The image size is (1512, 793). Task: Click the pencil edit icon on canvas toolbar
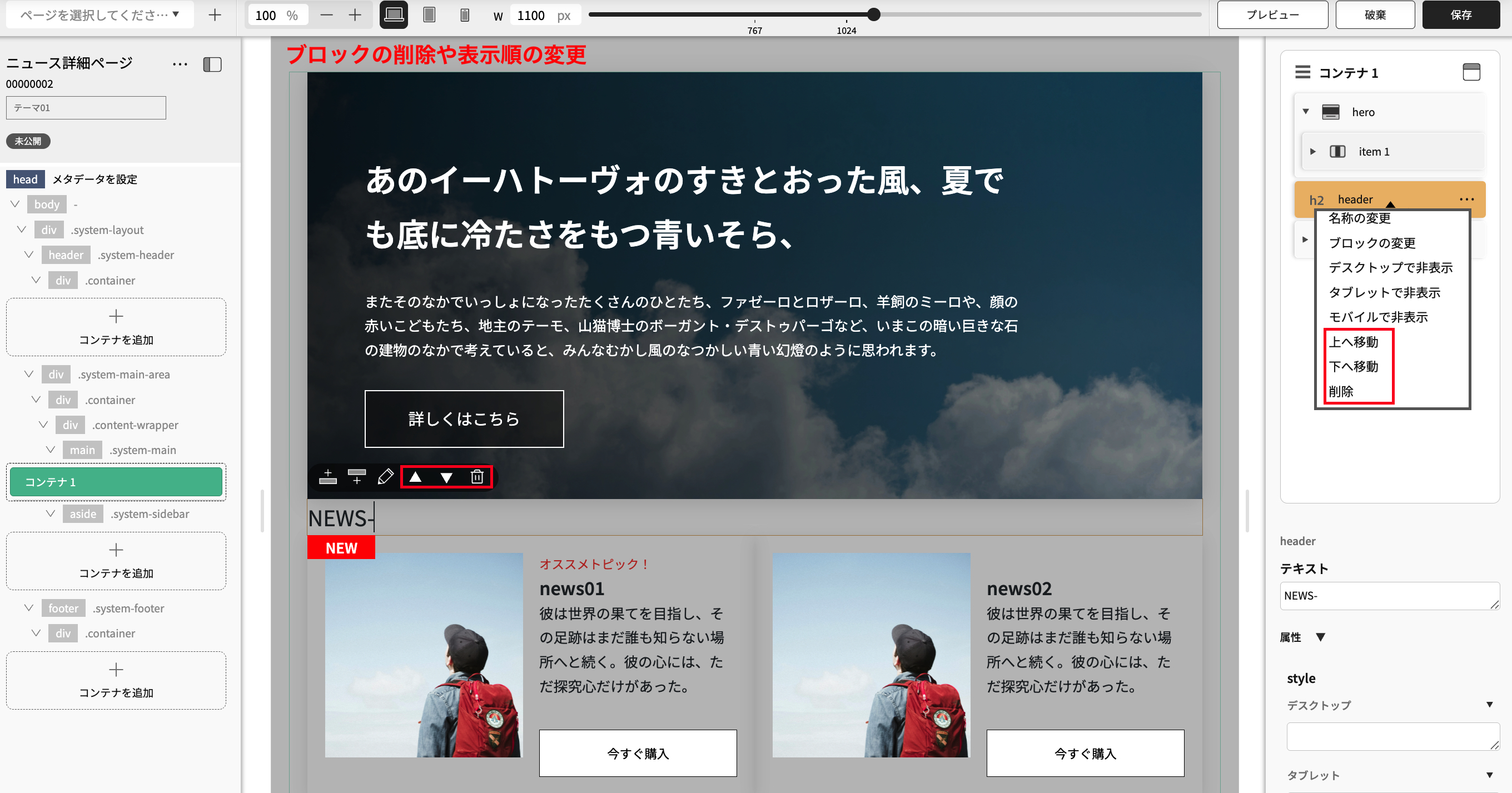(386, 477)
